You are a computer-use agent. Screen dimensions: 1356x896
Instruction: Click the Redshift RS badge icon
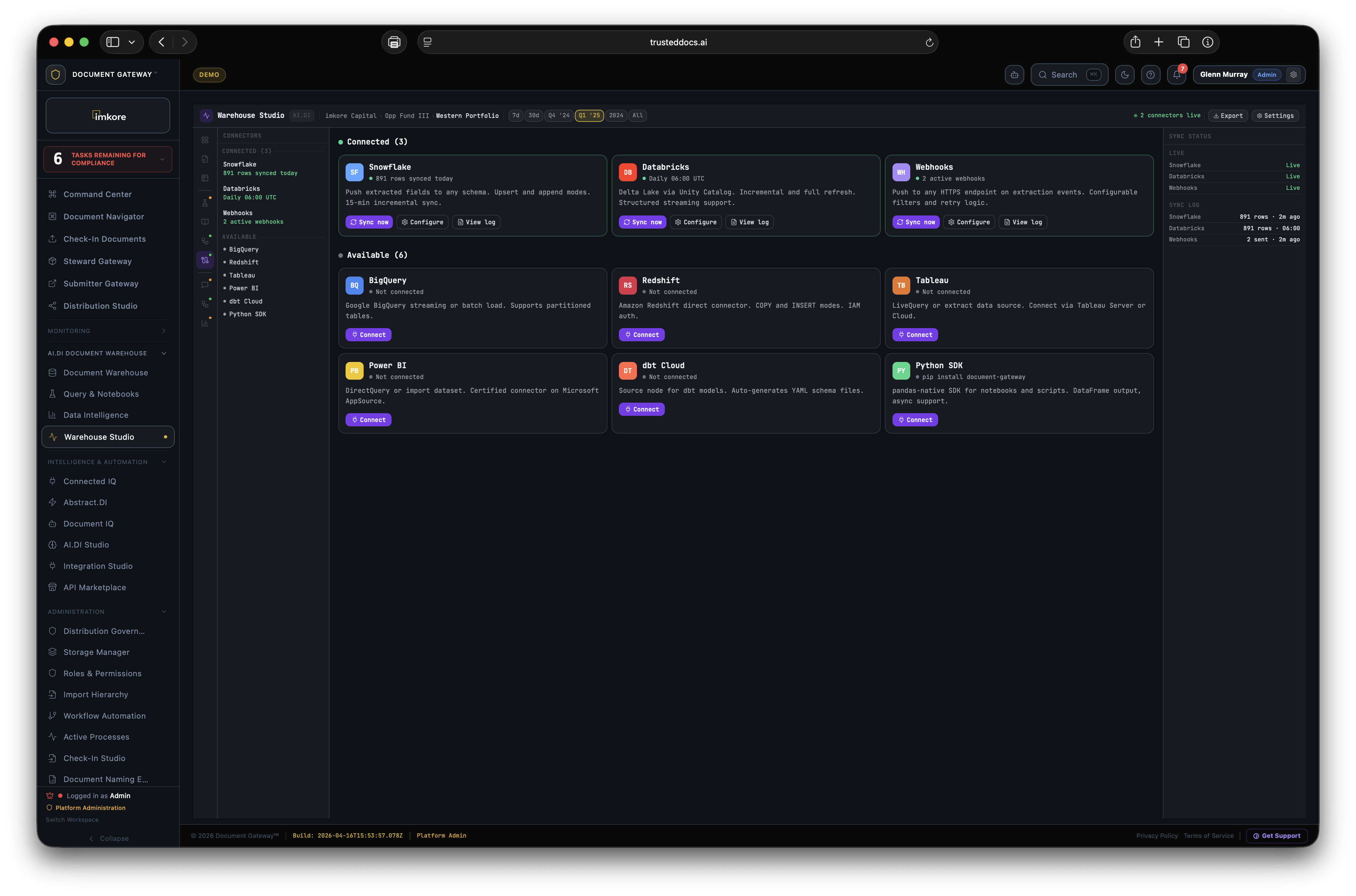627,285
